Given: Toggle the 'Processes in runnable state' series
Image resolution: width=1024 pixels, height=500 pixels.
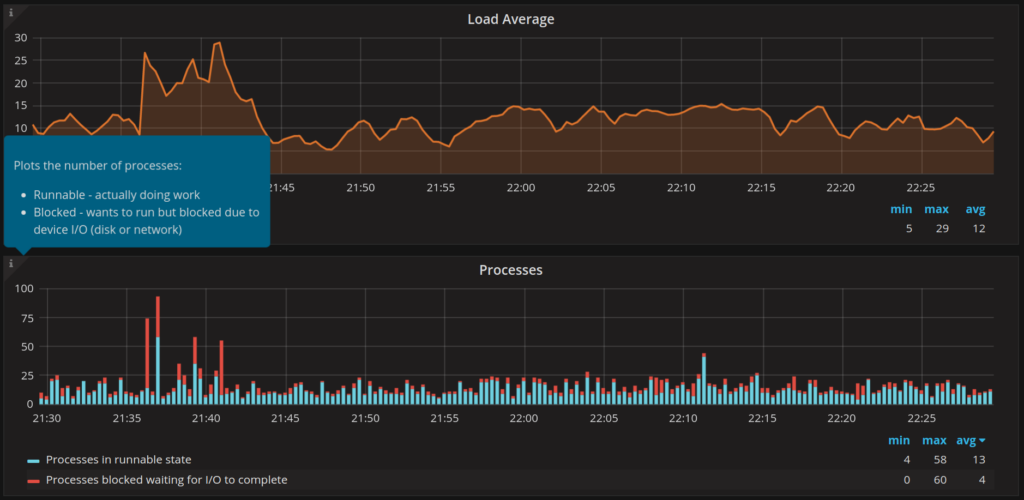Looking at the screenshot, I should point(118,460).
